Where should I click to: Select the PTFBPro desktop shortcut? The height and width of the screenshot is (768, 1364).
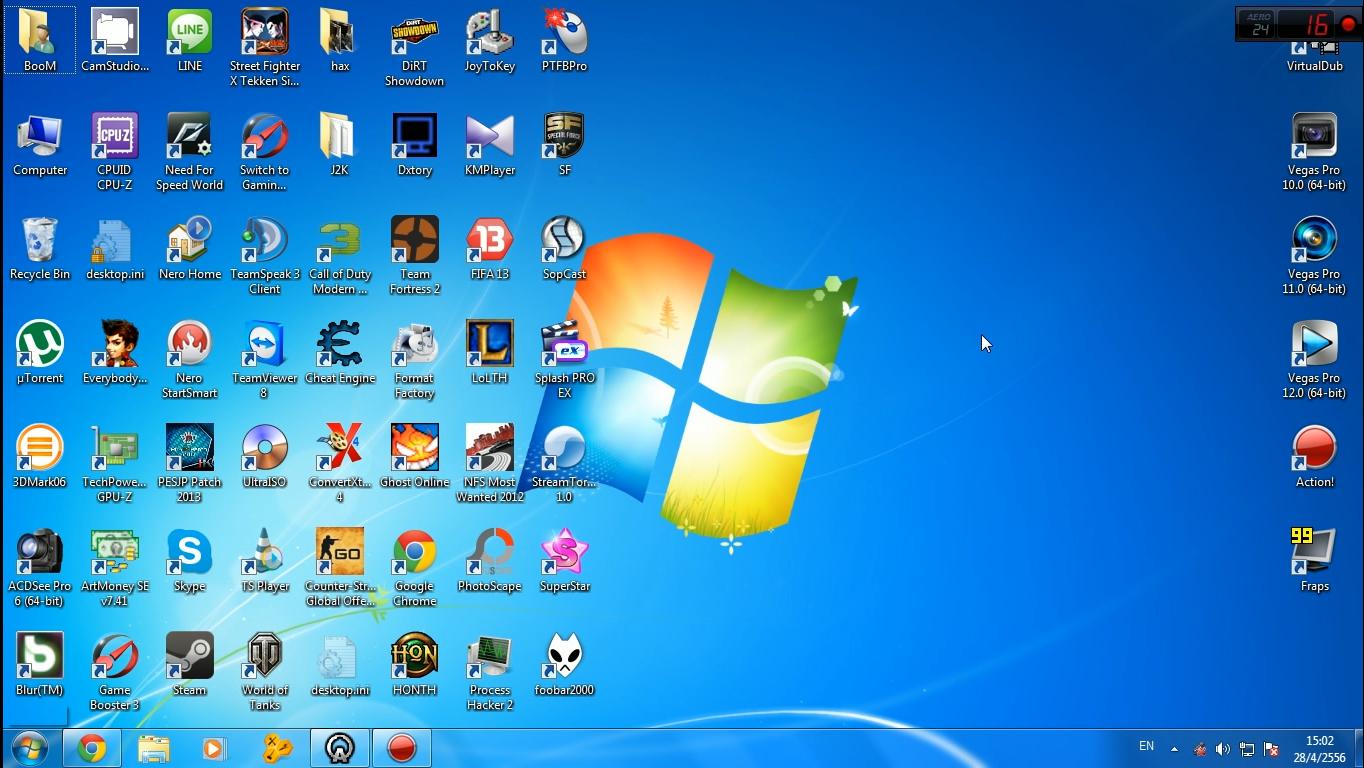point(565,40)
